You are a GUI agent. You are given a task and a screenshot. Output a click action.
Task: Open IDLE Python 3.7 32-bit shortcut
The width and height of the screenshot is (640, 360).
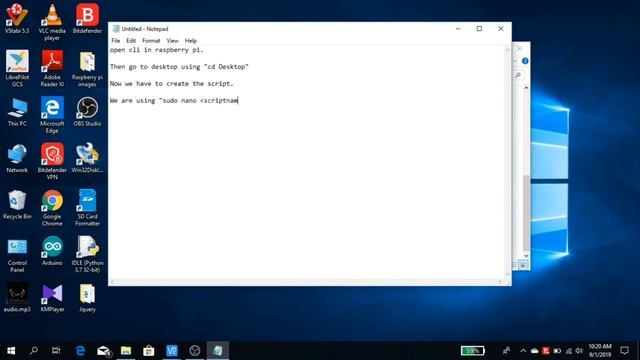[x=87, y=254]
